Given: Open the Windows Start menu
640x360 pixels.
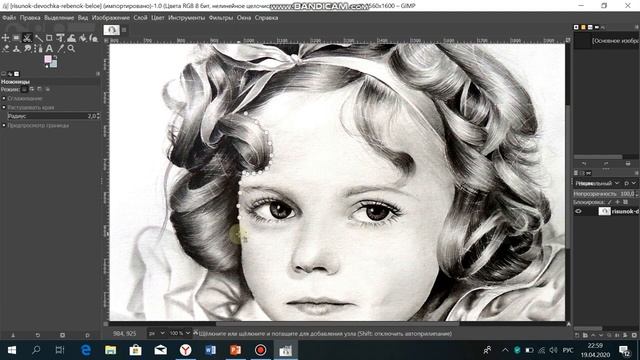Looking at the screenshot, I should click(x=11, y=350).
